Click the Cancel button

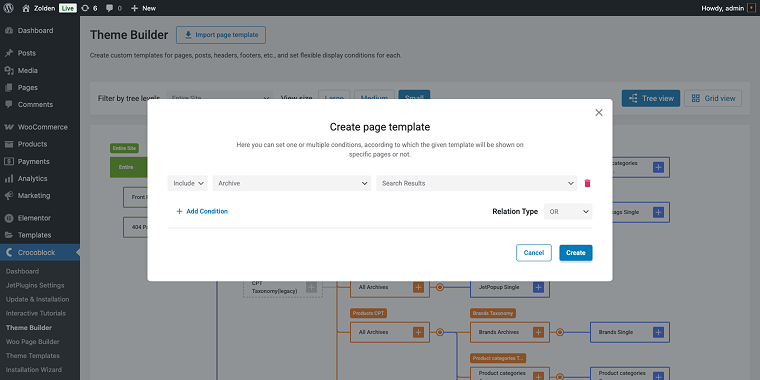[x=534, y=253]
